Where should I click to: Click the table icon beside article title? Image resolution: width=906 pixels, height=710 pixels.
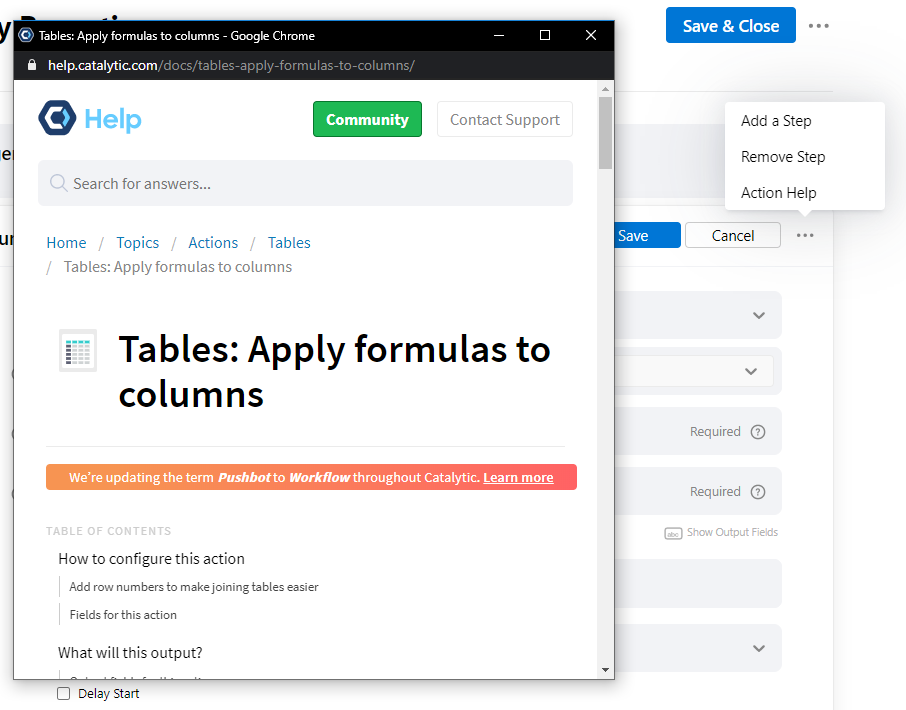(x=78, y=350)
